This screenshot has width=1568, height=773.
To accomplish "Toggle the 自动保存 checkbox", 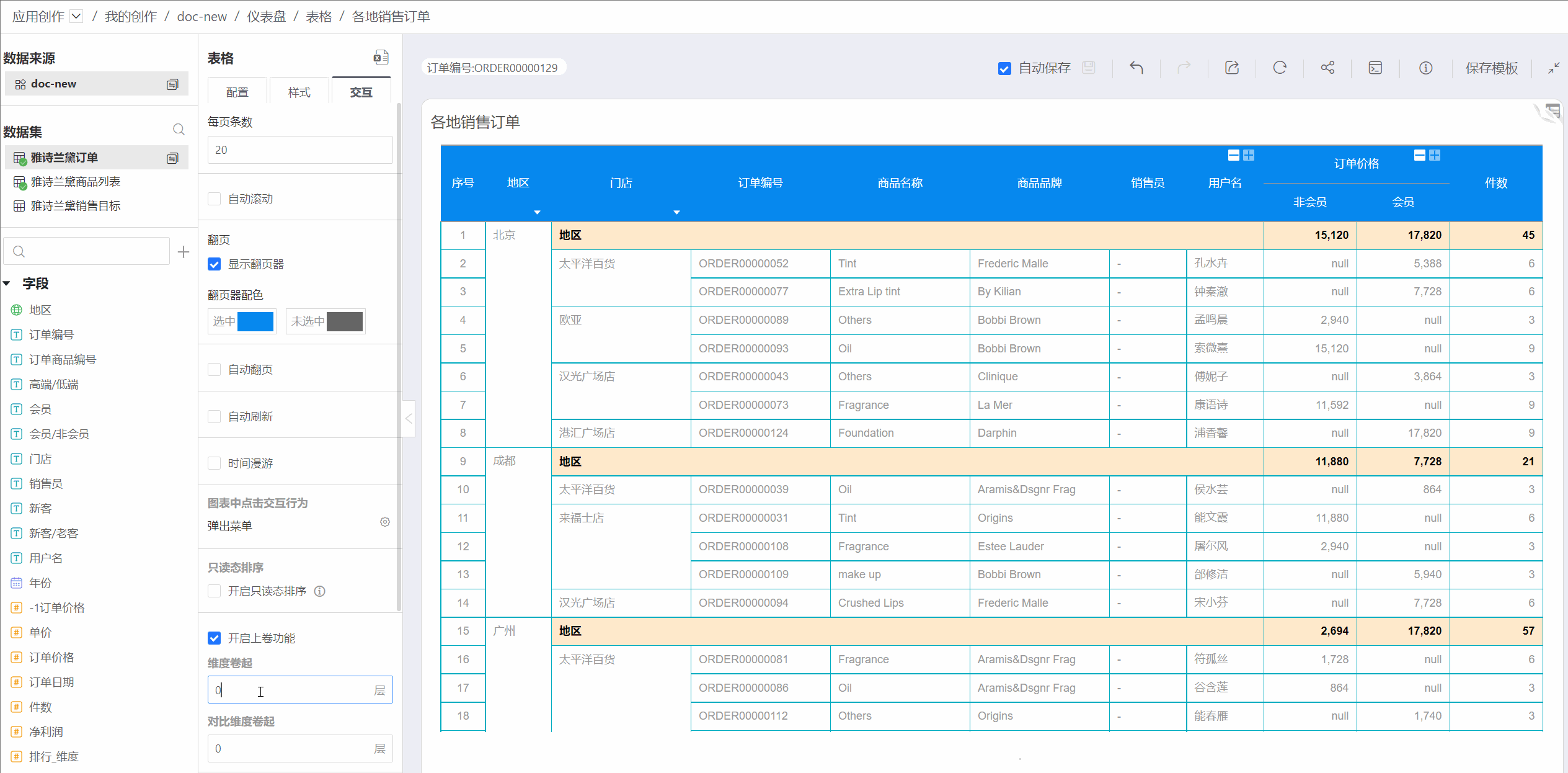I will (x=1004, y=68).
